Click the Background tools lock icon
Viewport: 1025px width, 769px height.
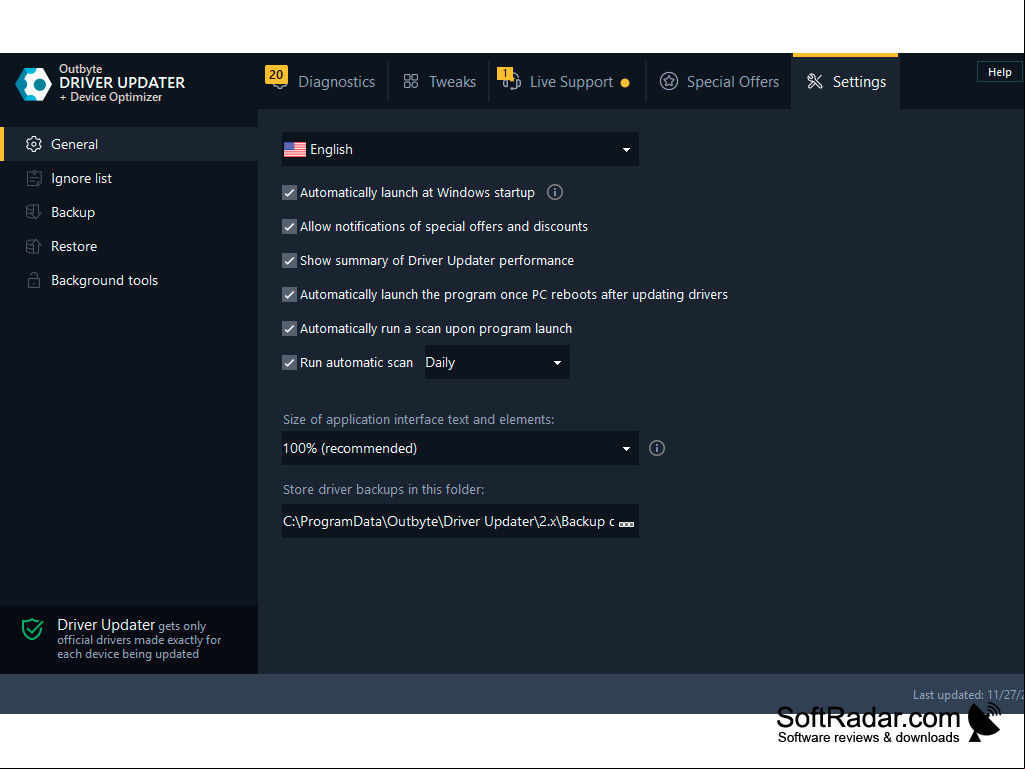pos(33,280)
